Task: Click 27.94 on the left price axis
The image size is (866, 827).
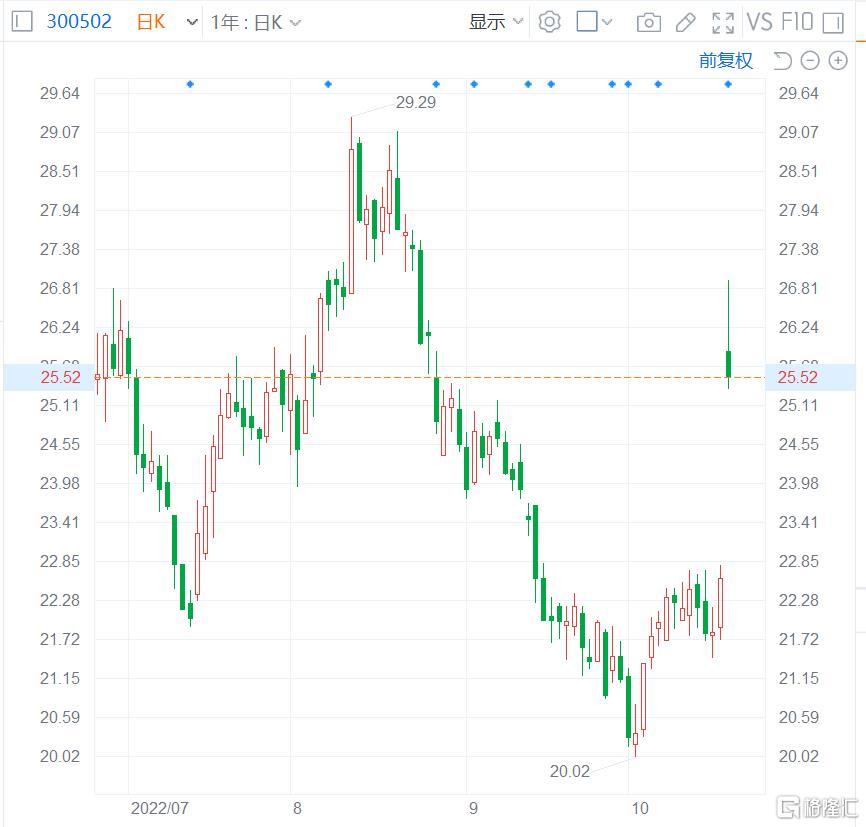Action: 60,210
